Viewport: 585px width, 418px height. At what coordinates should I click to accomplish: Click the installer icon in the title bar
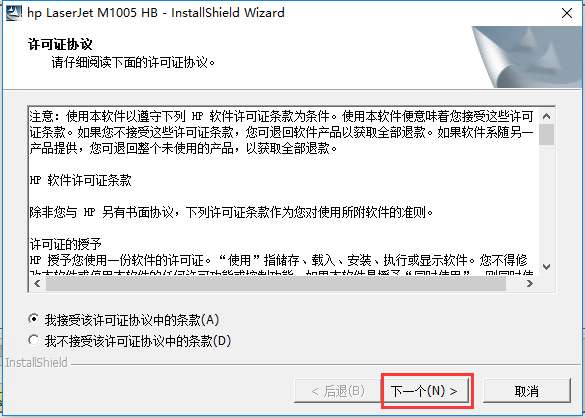[x=14, y=13]
